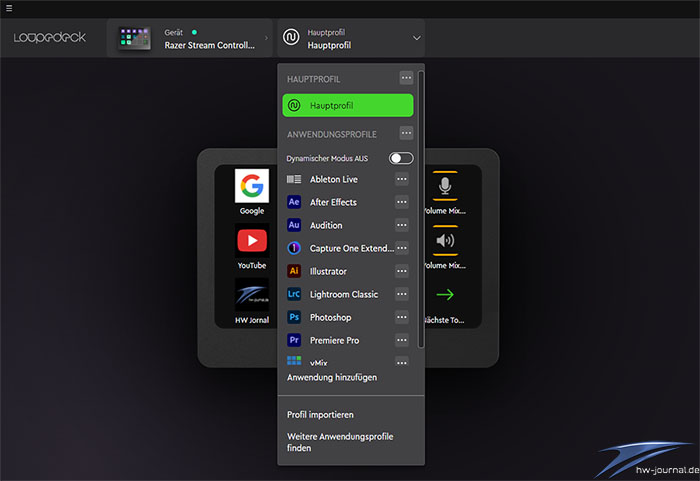The width and height of the screenshot is (700, 481).
Task: Open Anwendungsprofile section options menu
Action: (406, 133)
